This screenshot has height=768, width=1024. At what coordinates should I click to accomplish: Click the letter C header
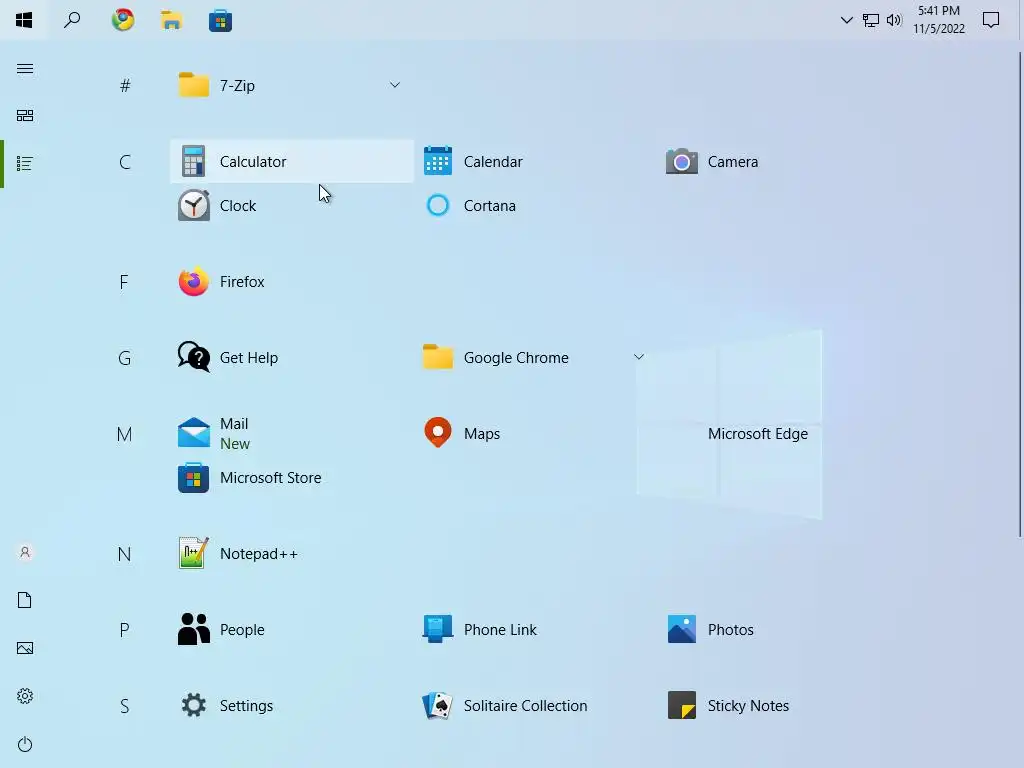(125, 161)
